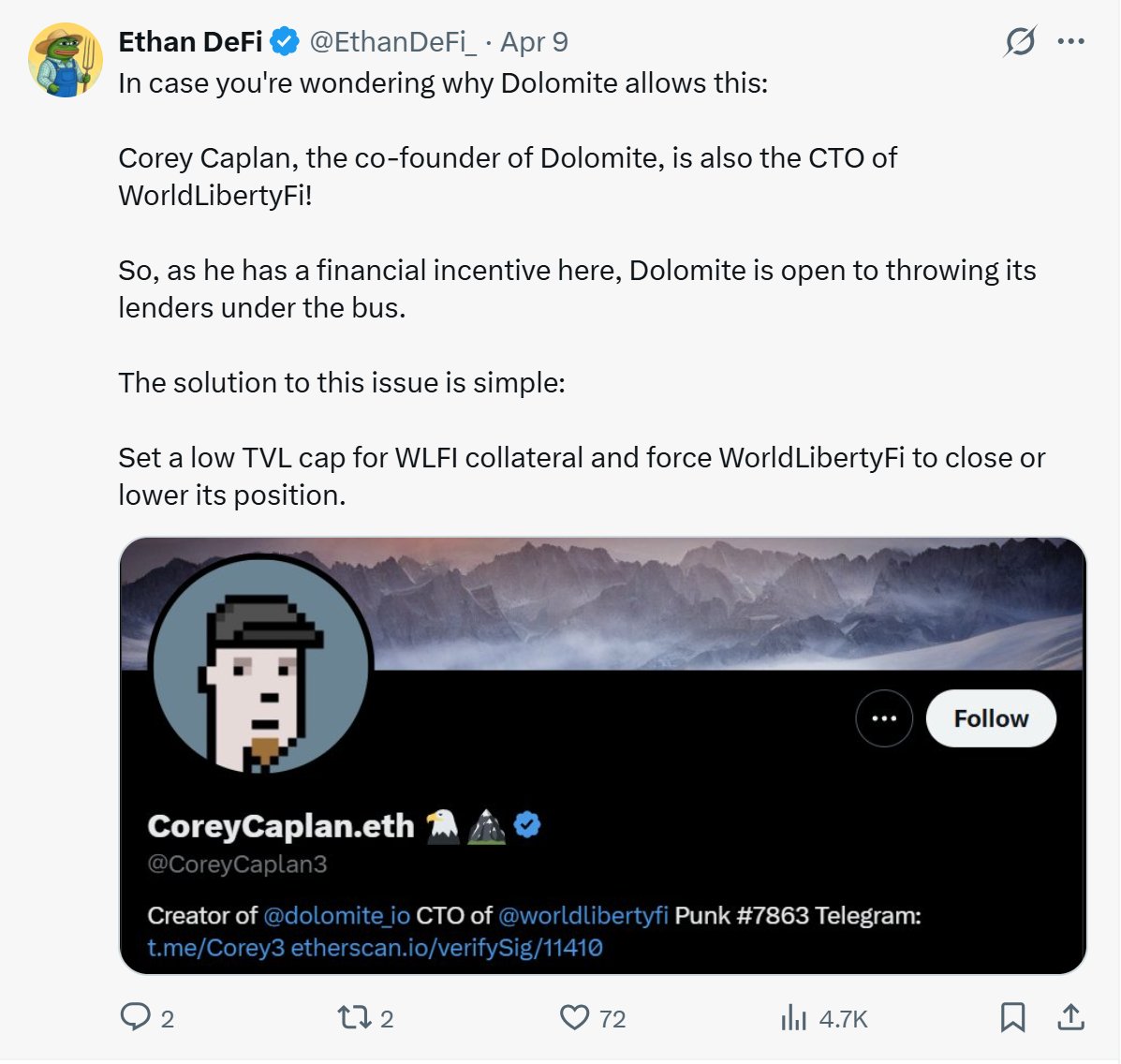Like the tweet with heart icon

click(x=574, y=1017)
